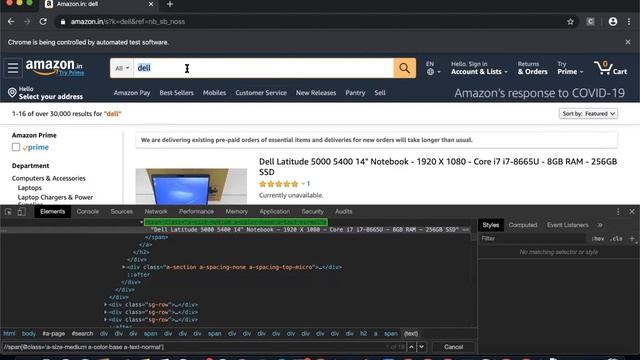The height and width of the screenshot is (360, 640).
Task: Switch to Styles pane tab
Action: tap(491, 225)
